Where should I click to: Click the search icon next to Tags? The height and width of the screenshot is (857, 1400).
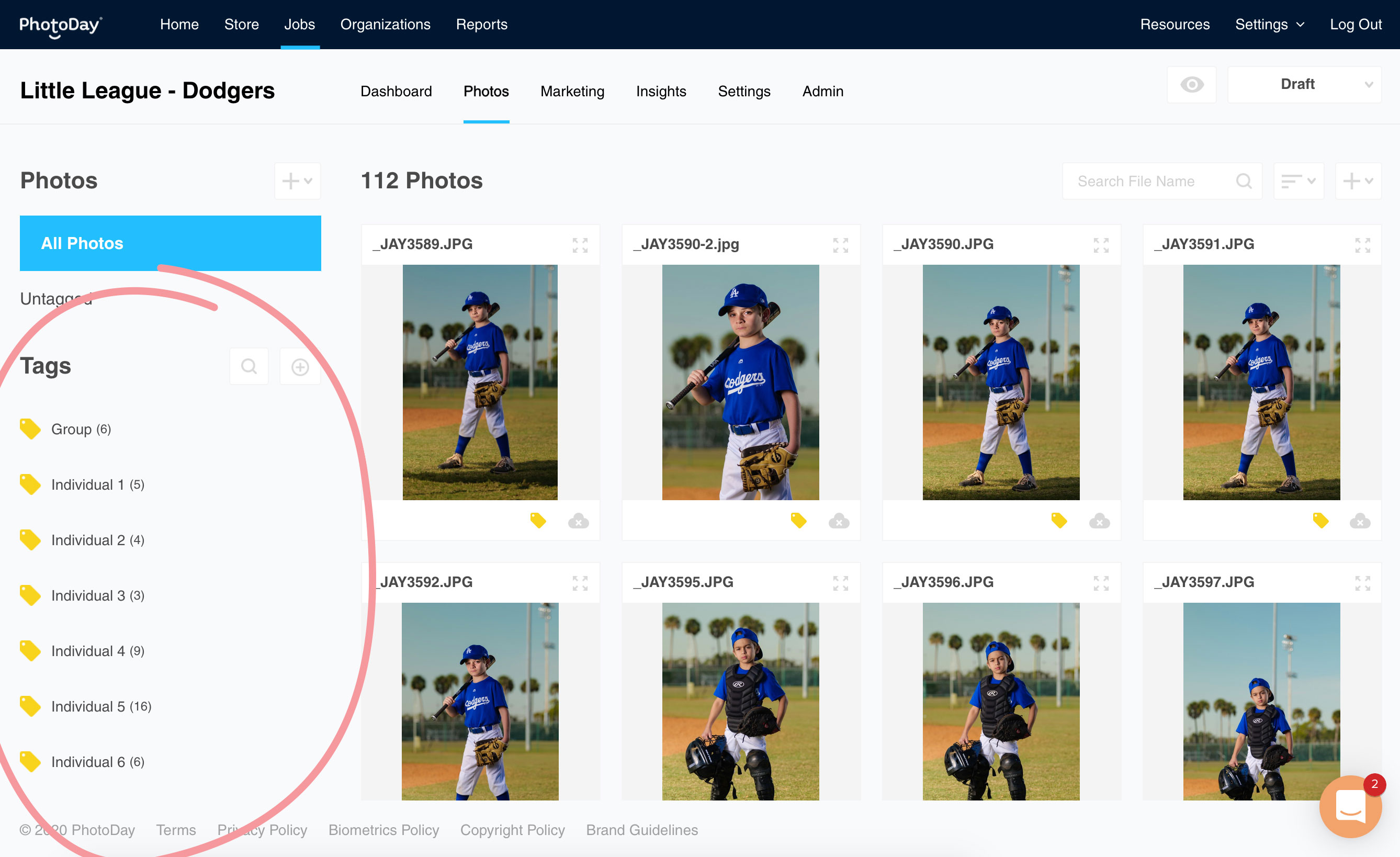point(249,367)
